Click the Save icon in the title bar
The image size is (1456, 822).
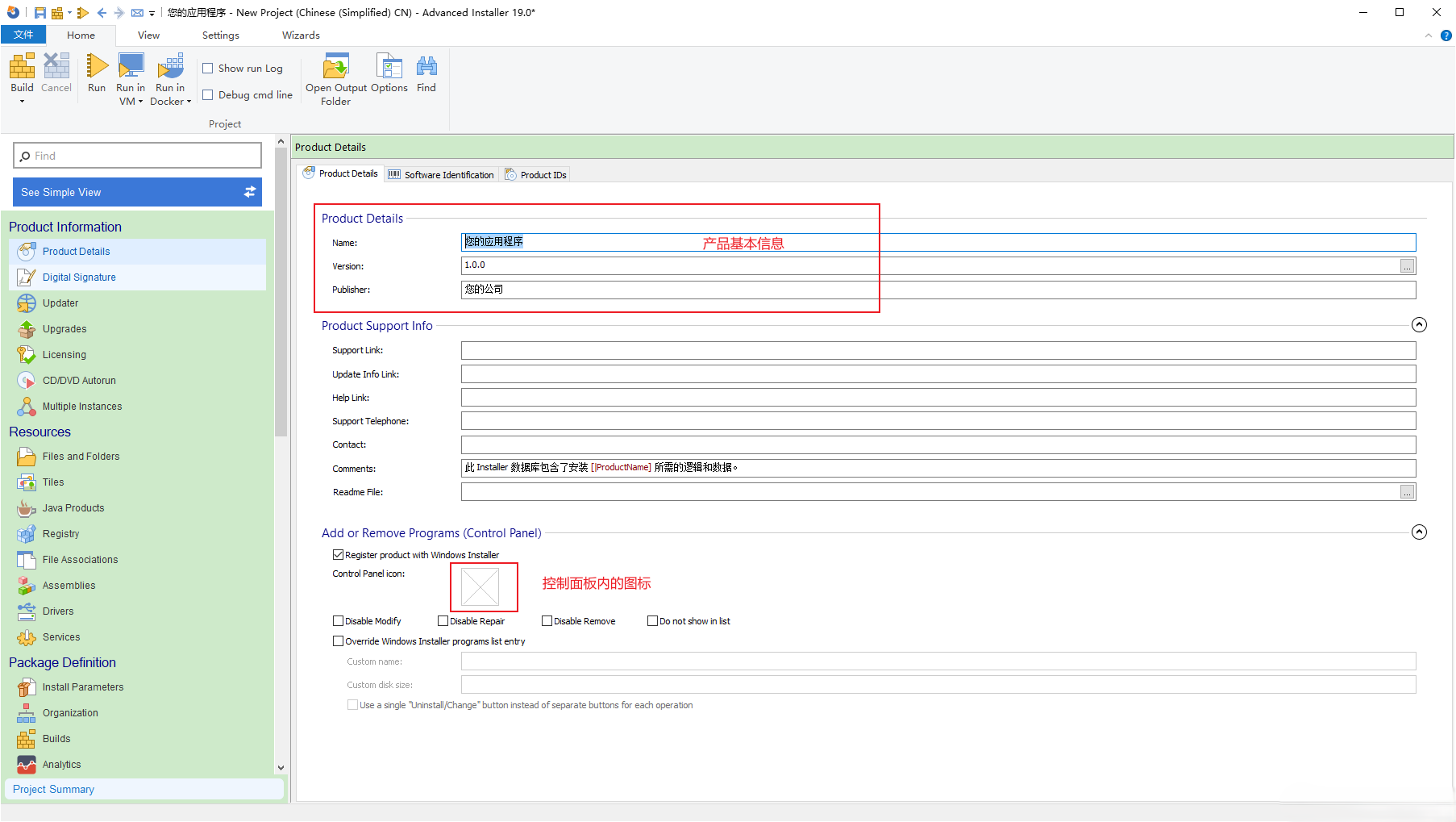[x=40, y=13]
